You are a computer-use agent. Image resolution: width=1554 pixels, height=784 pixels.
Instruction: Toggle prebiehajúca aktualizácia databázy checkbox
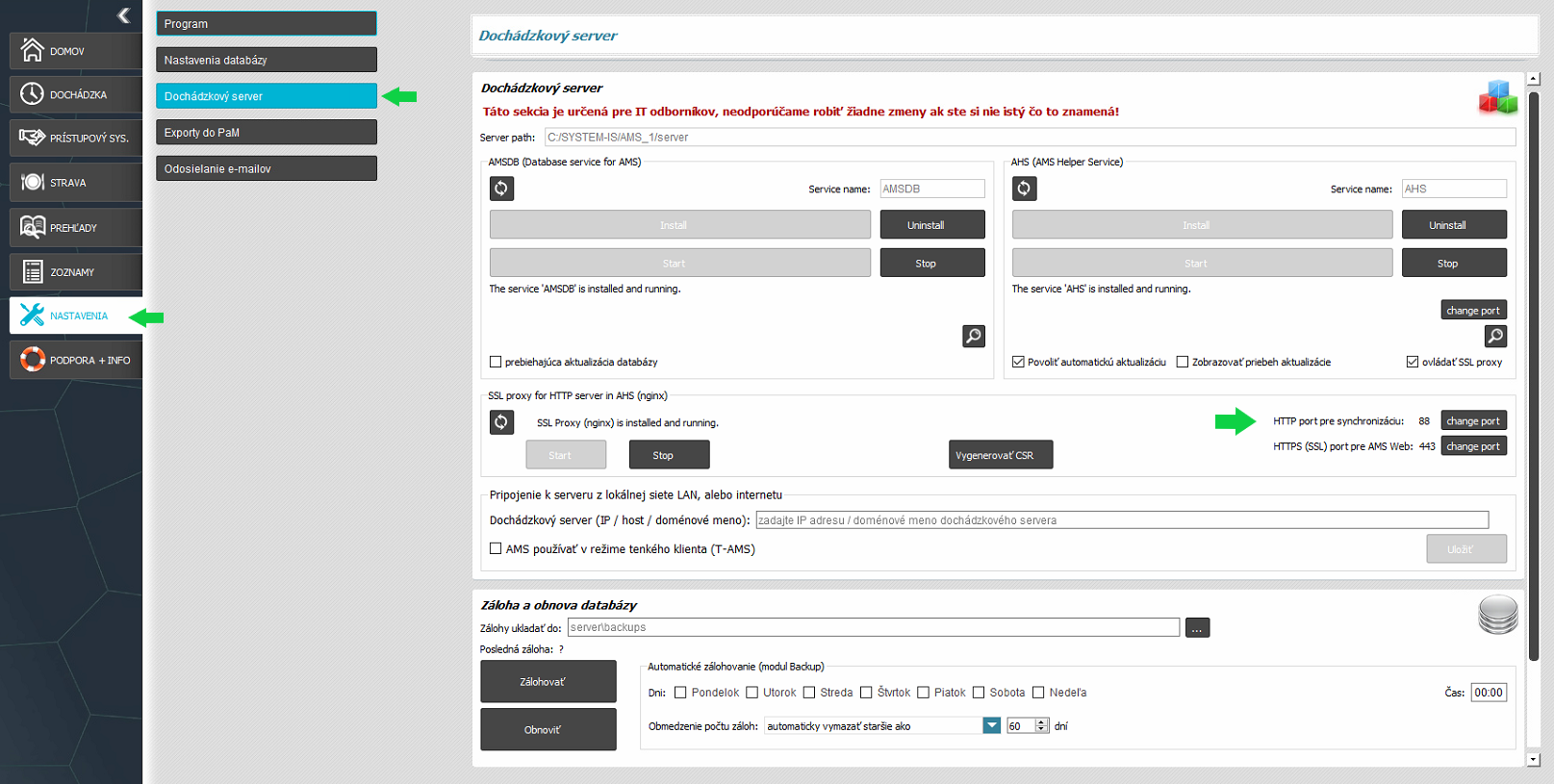pos(496,362)
